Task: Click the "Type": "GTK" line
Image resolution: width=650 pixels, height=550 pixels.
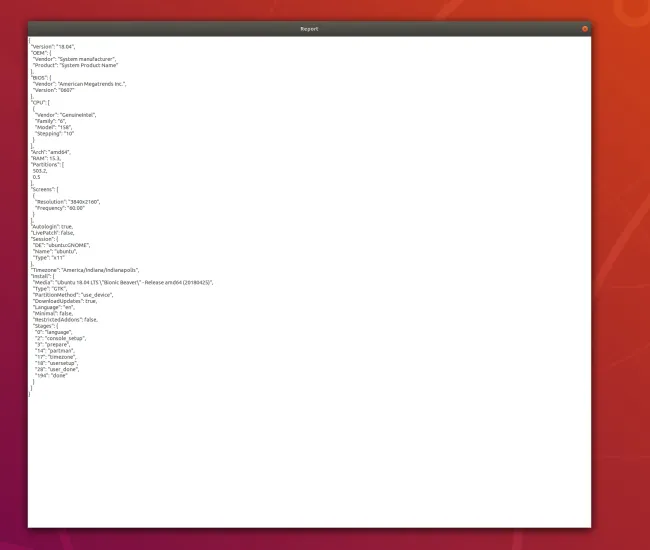Action: point(50,289)
